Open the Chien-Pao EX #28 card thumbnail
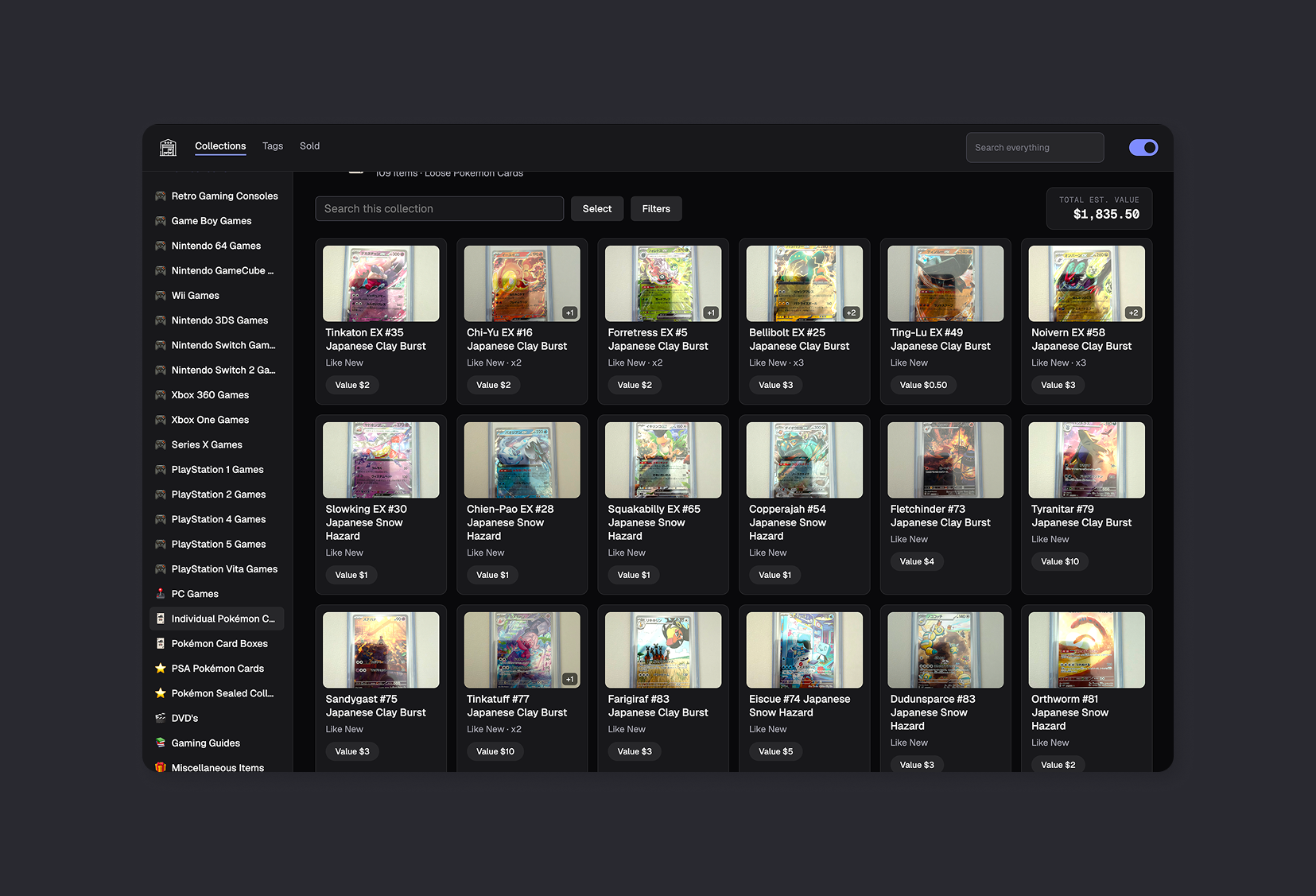Screen dimensions: 1316x896 coord(522,460)
